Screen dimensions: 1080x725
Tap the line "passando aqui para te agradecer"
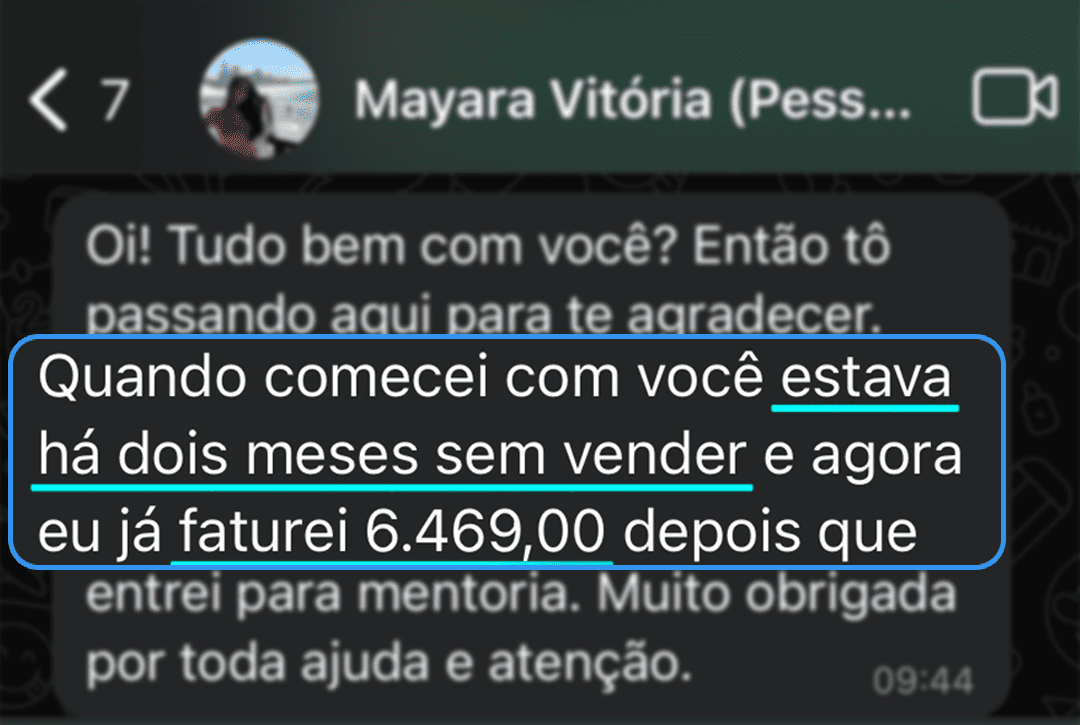(484, 315)
